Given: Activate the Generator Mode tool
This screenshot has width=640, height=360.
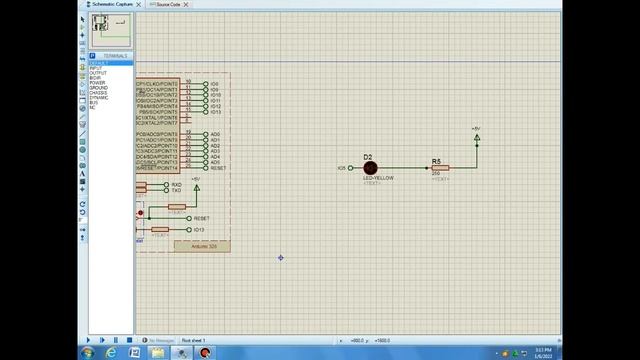Looking at the screenshot, I should 82,108.
